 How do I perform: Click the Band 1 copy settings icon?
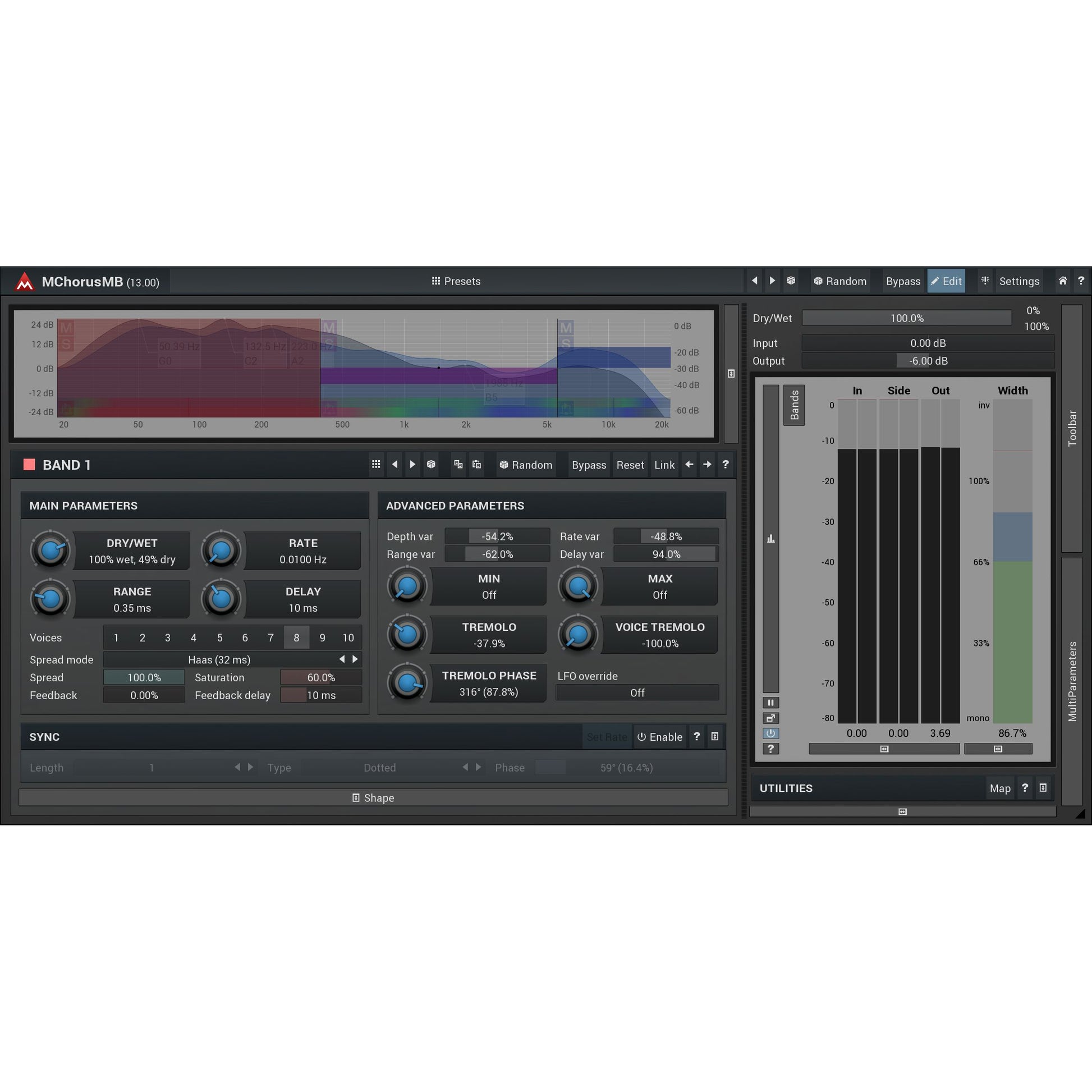coord(458,465)
